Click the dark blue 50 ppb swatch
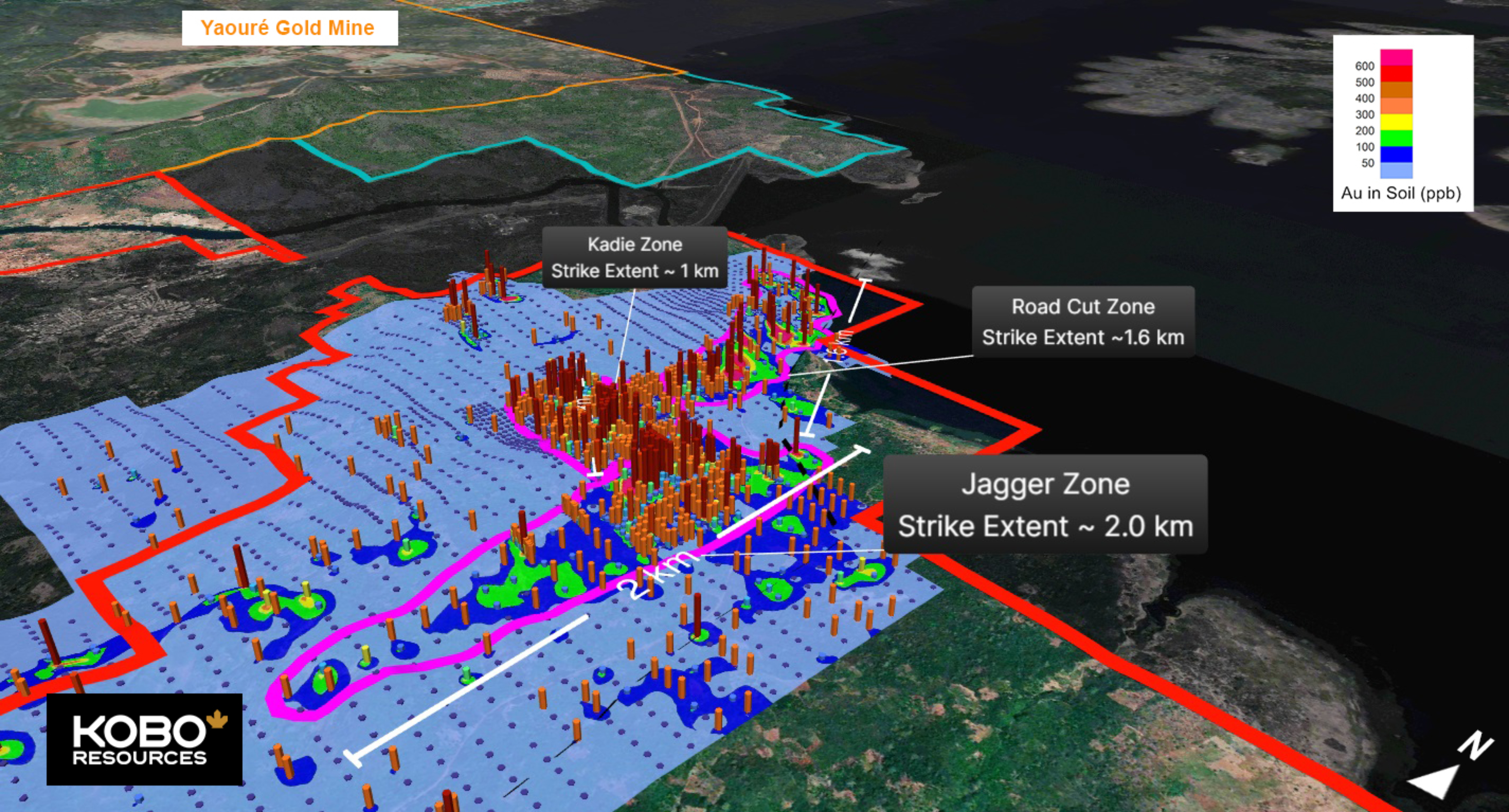1509x812 pixels. 1396,154
